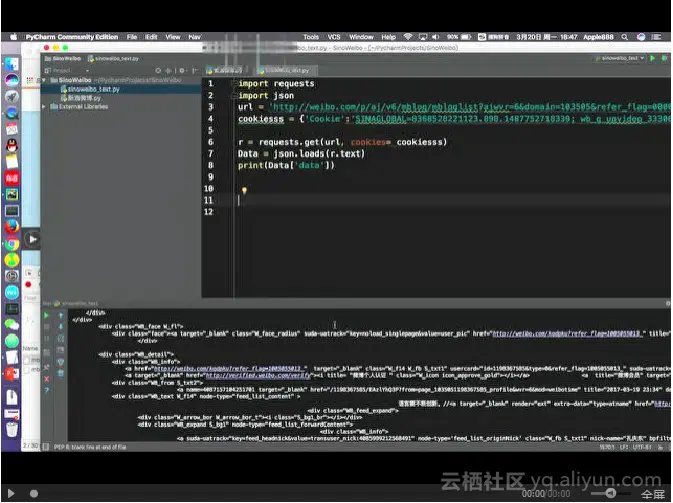Play the video with the bottom play button

[x=11, y=494]
